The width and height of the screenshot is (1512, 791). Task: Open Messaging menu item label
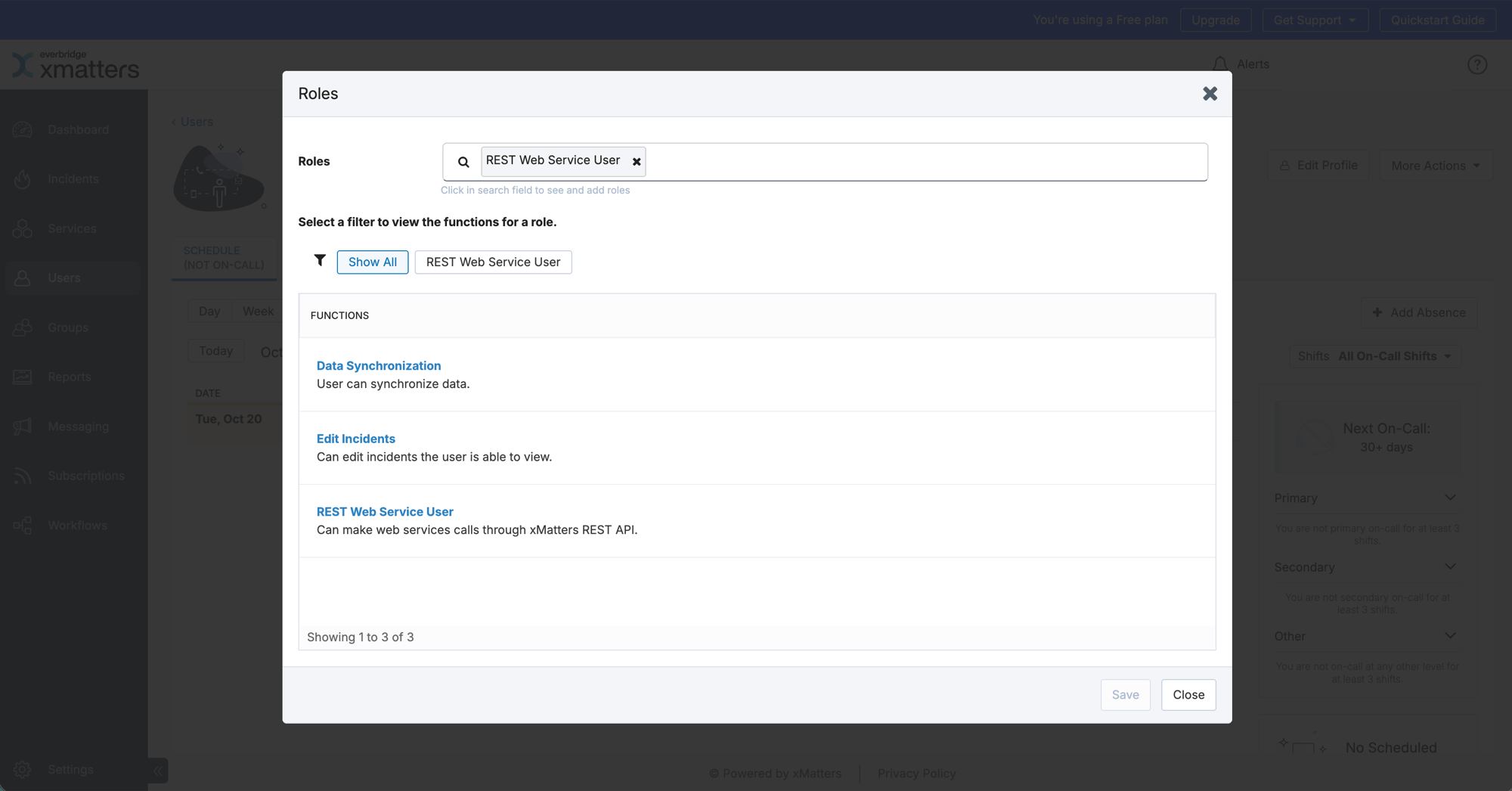tap(79, 427)
